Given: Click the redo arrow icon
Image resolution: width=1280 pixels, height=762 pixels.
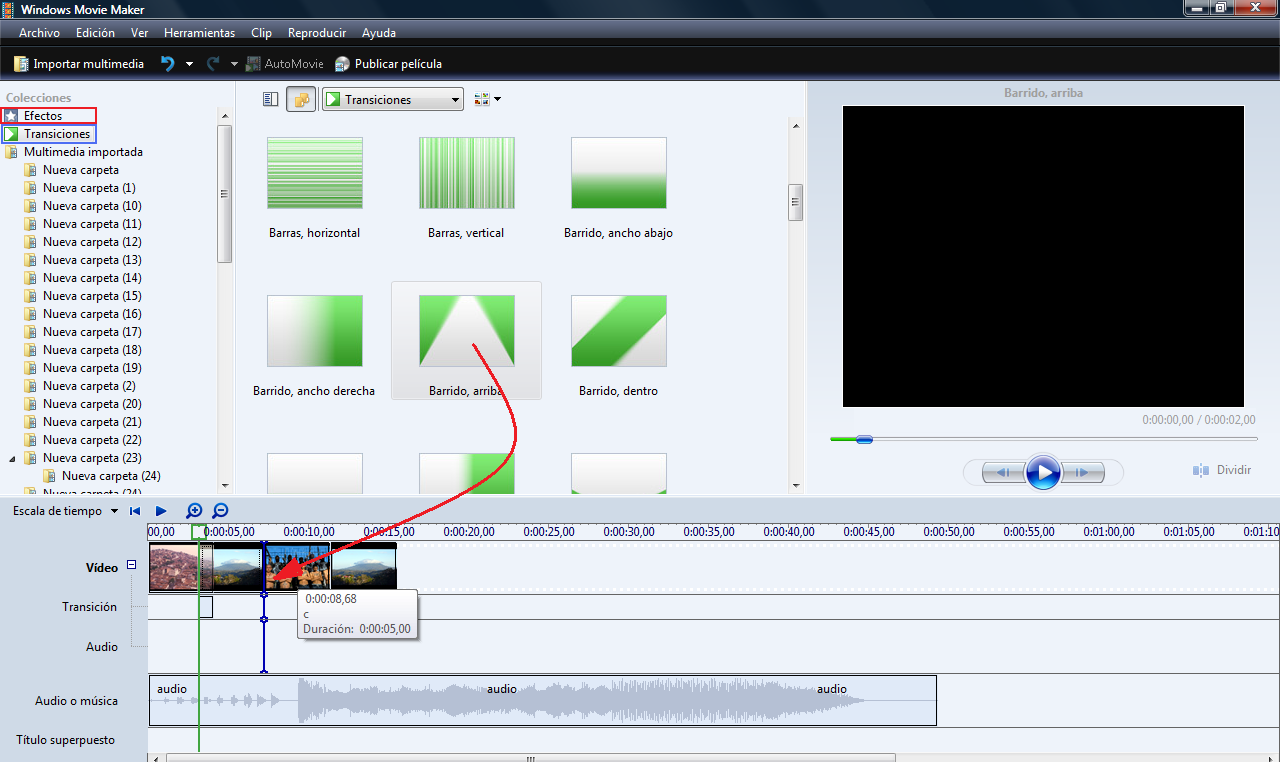Looking at the screenshot, I should (213, 64).
